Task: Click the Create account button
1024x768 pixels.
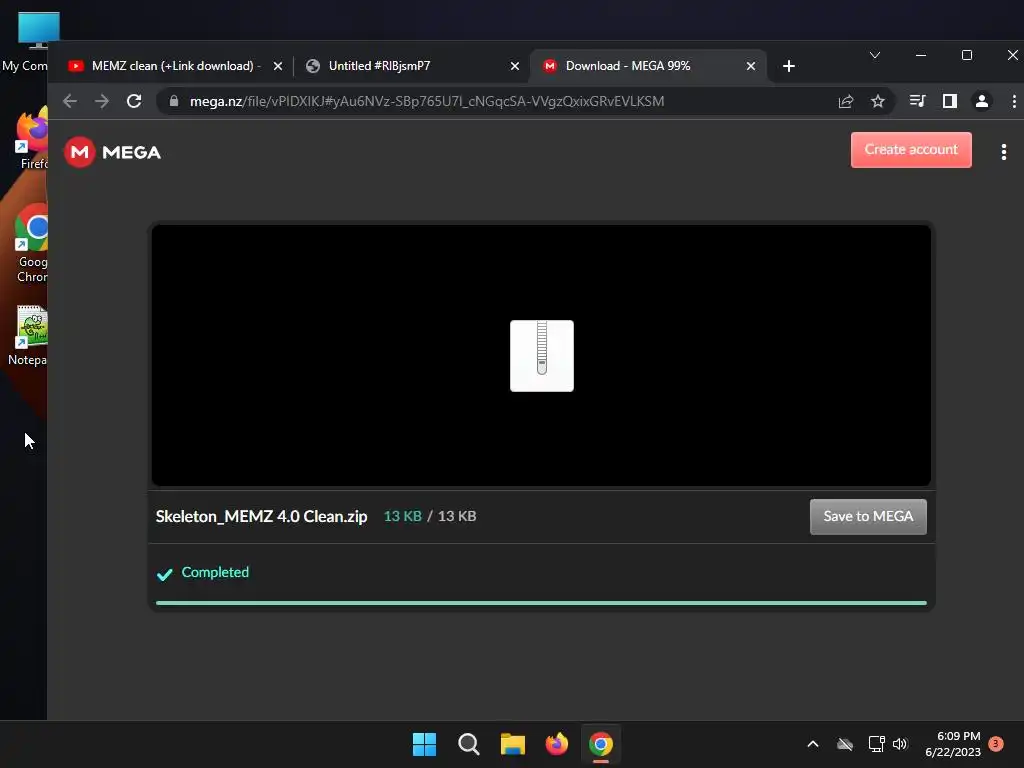Action: [x=911, y=150]
